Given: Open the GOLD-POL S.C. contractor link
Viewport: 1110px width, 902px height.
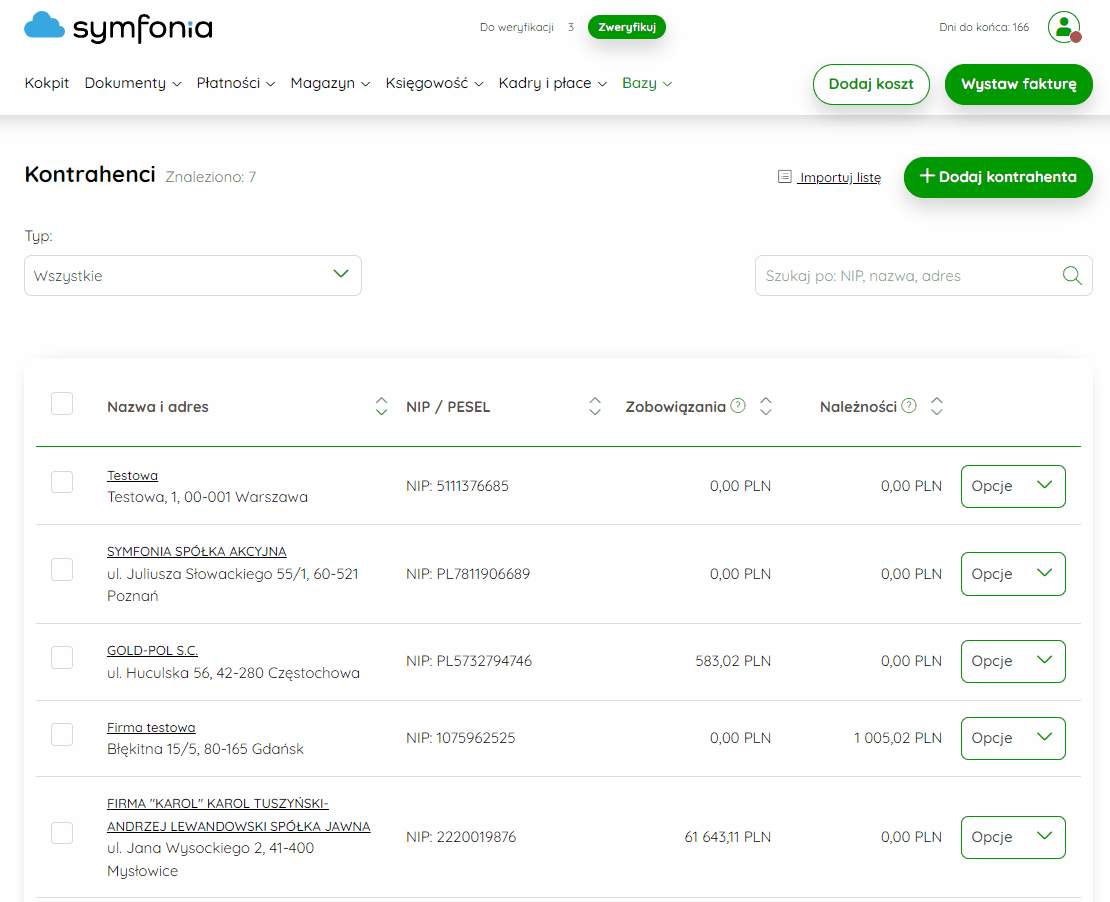Looking at the screenshot, I should coord(152,651).
